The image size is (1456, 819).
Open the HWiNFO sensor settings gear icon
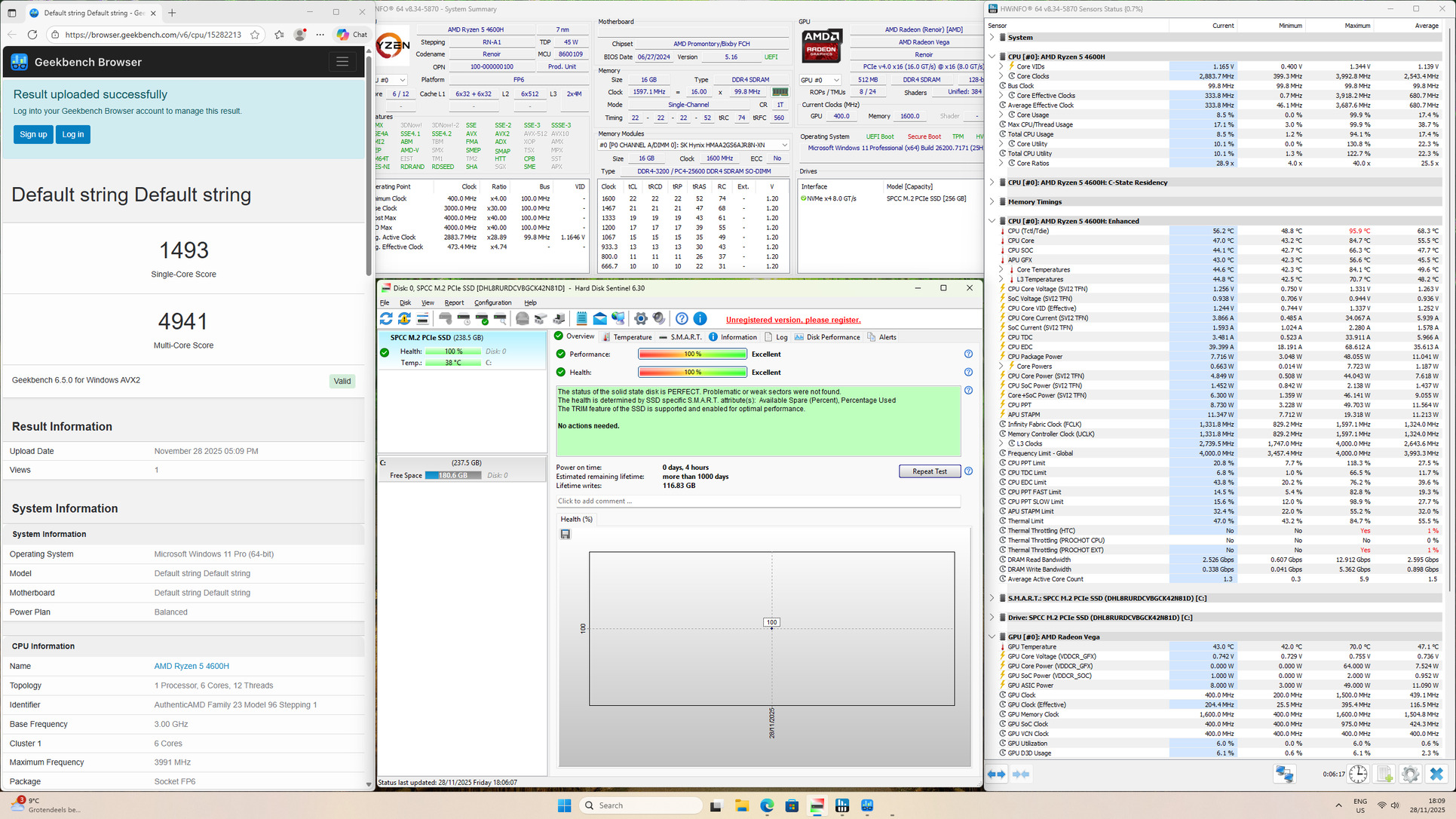pos(1410,775)
